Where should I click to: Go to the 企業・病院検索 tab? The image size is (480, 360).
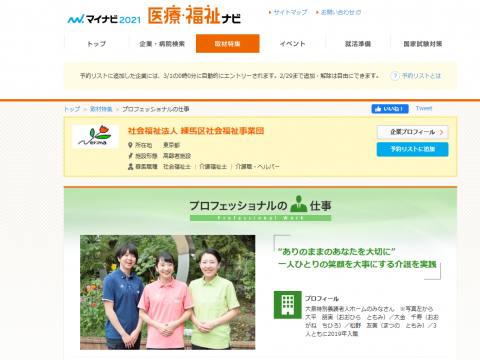click(x=162, y=44)
